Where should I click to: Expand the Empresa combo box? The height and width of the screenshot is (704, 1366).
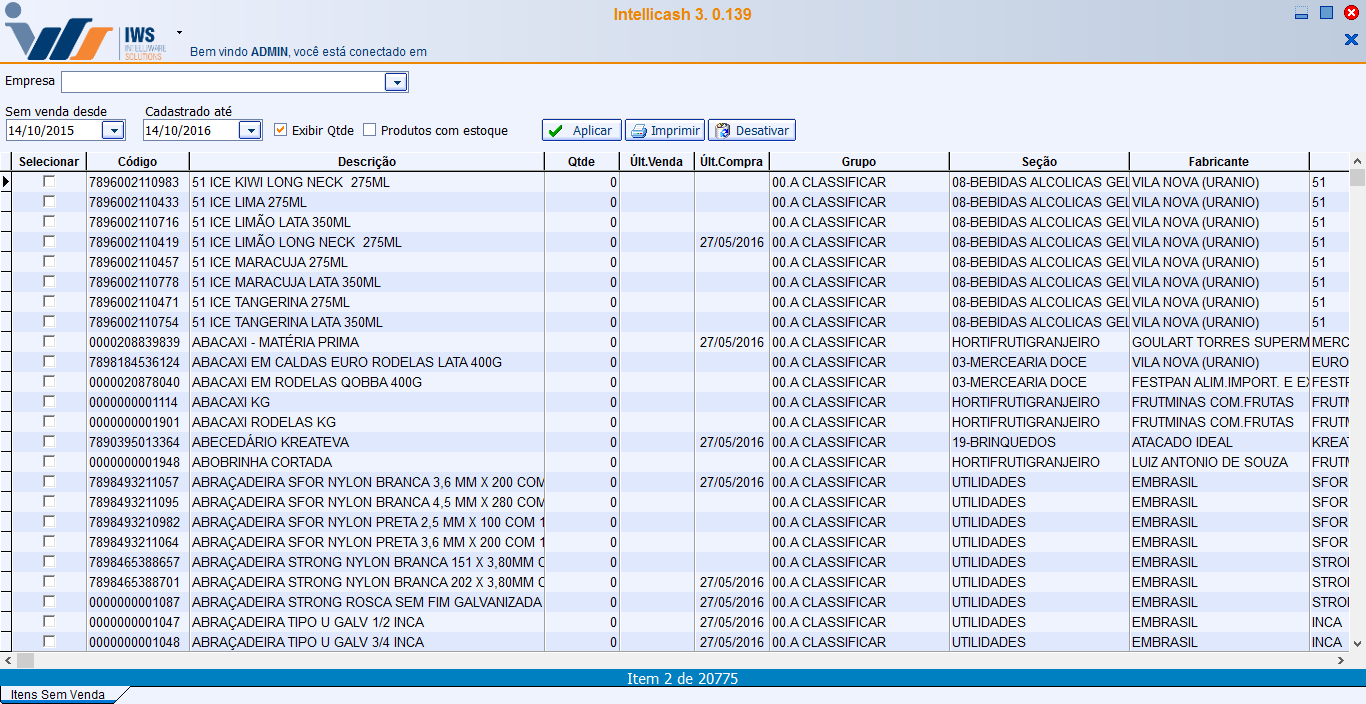(396, 82)
